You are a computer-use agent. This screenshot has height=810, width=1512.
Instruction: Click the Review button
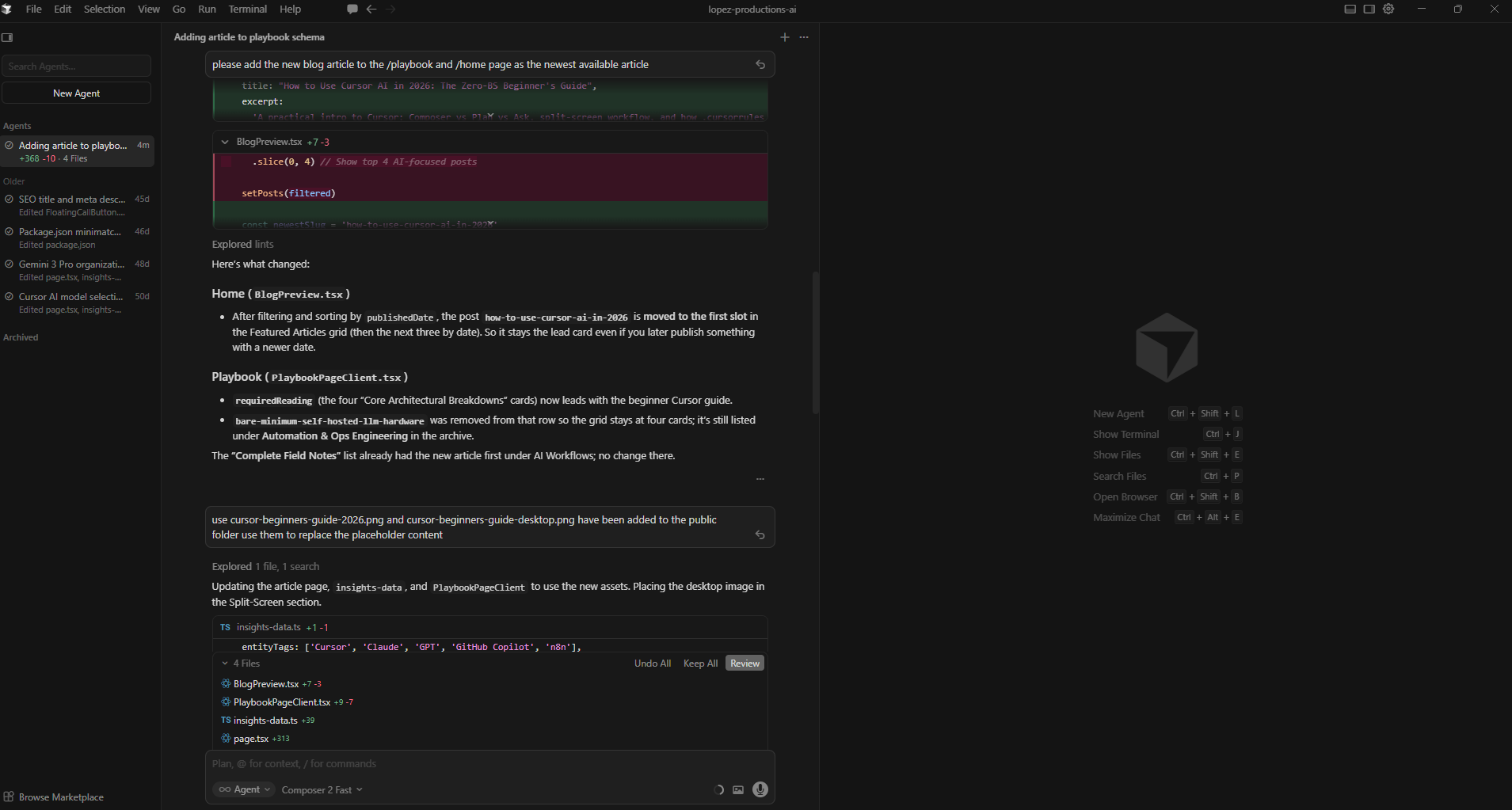tap(745, 664)
